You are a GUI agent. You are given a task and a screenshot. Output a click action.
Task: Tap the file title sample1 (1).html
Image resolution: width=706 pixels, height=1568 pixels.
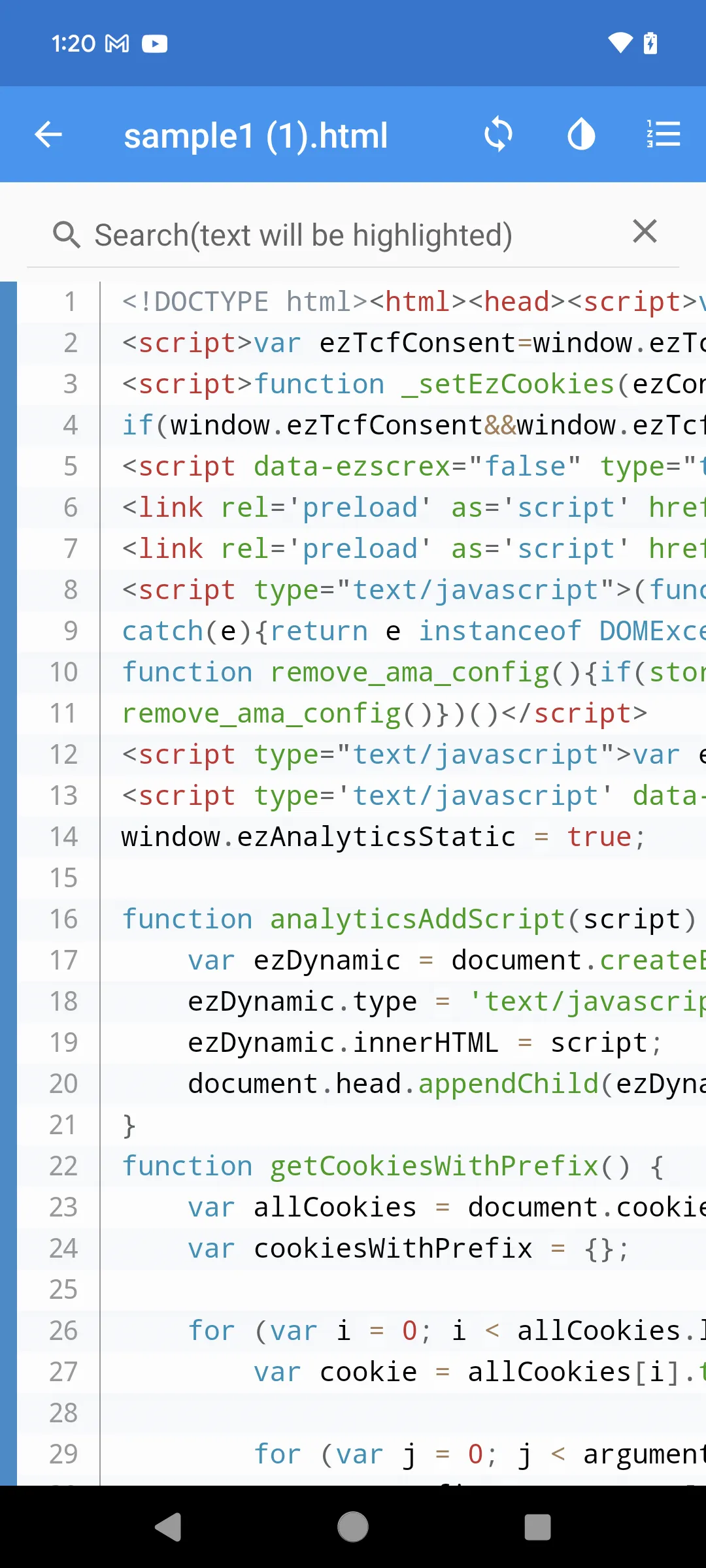(x=256, y=136)
